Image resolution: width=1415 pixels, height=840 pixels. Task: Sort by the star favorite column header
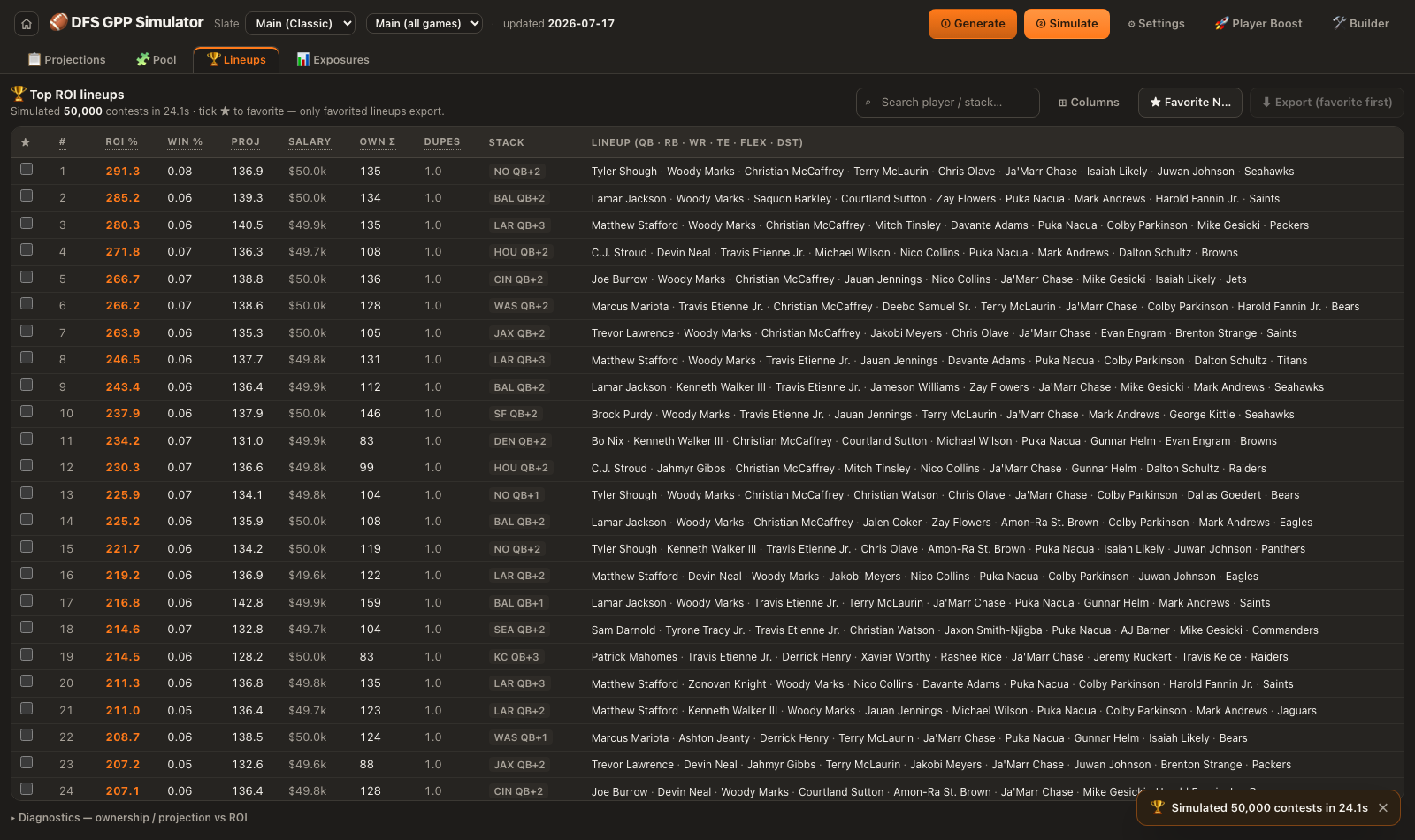pyautogui.click(x=26, y=142)
